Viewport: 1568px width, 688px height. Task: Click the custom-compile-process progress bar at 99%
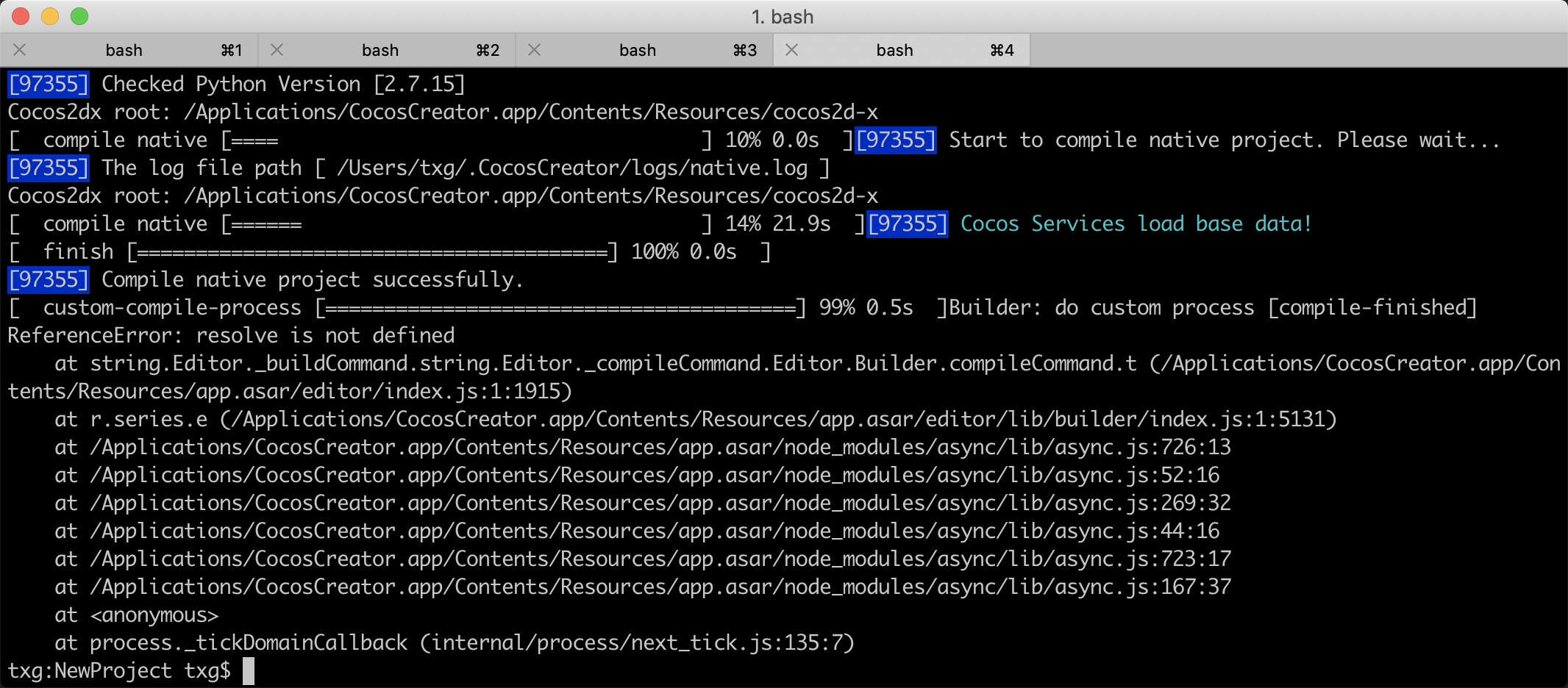pyautogui.click(x=560, y=309)
